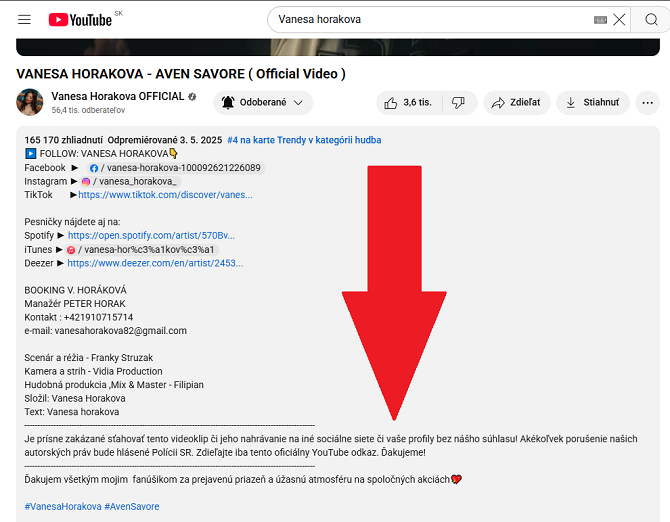The height and width of the screenshot is (522, 670).
Task: Open iTunes vanesa-hor link chip
Action: [x=142, y=249]
